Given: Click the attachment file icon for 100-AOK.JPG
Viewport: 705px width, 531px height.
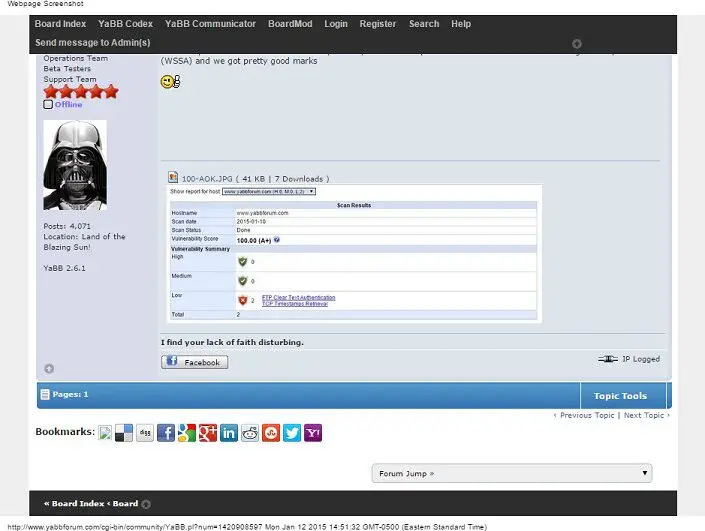Looking at the screenshot, I should coord(173,177).
